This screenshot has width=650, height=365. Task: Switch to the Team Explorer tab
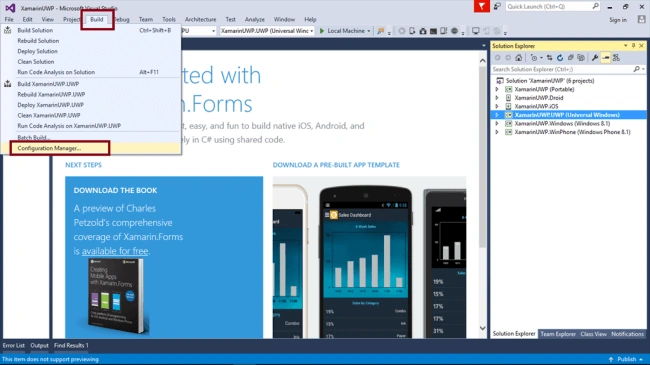(558, 334)
